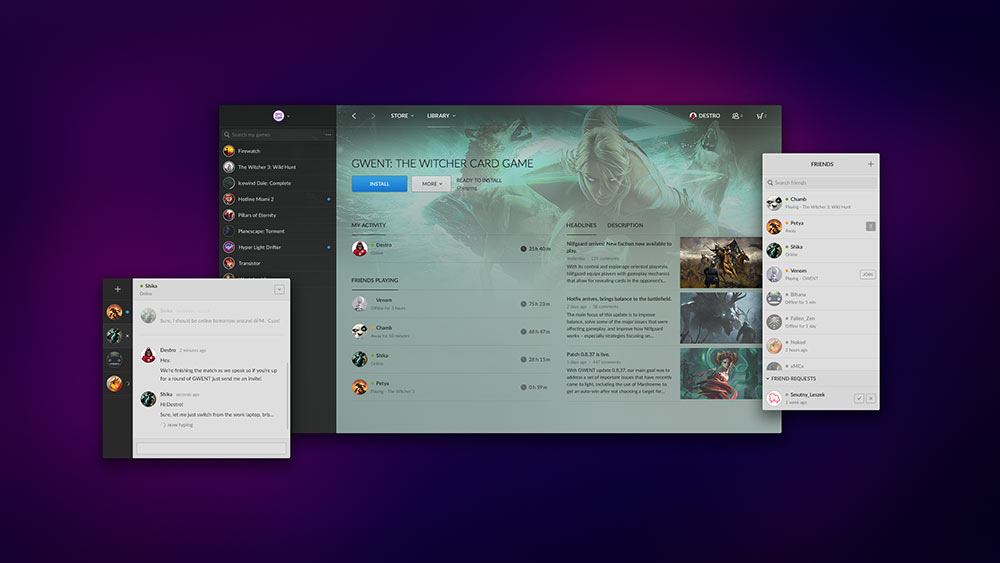1000x563 pixels.
Task: Open the three-dots options beside game search
Action: click(x=328, y=135)
